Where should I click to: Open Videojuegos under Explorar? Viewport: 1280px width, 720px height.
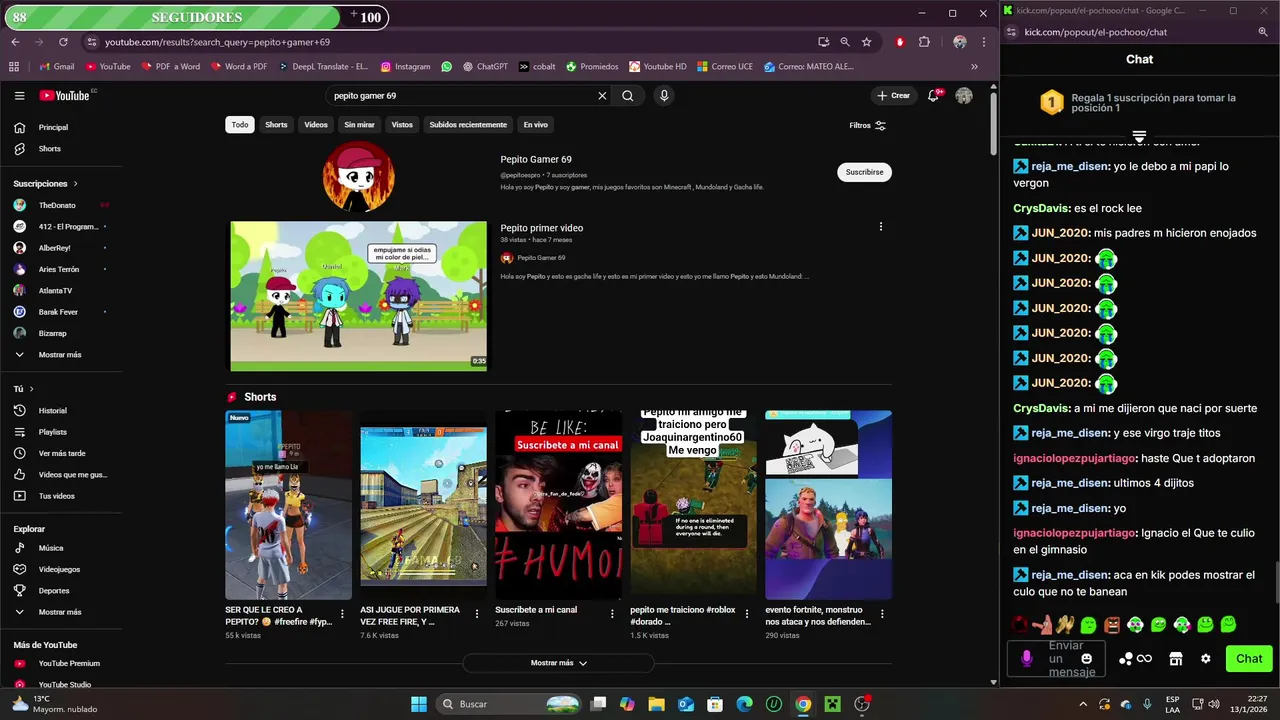[x=60, y=569]
